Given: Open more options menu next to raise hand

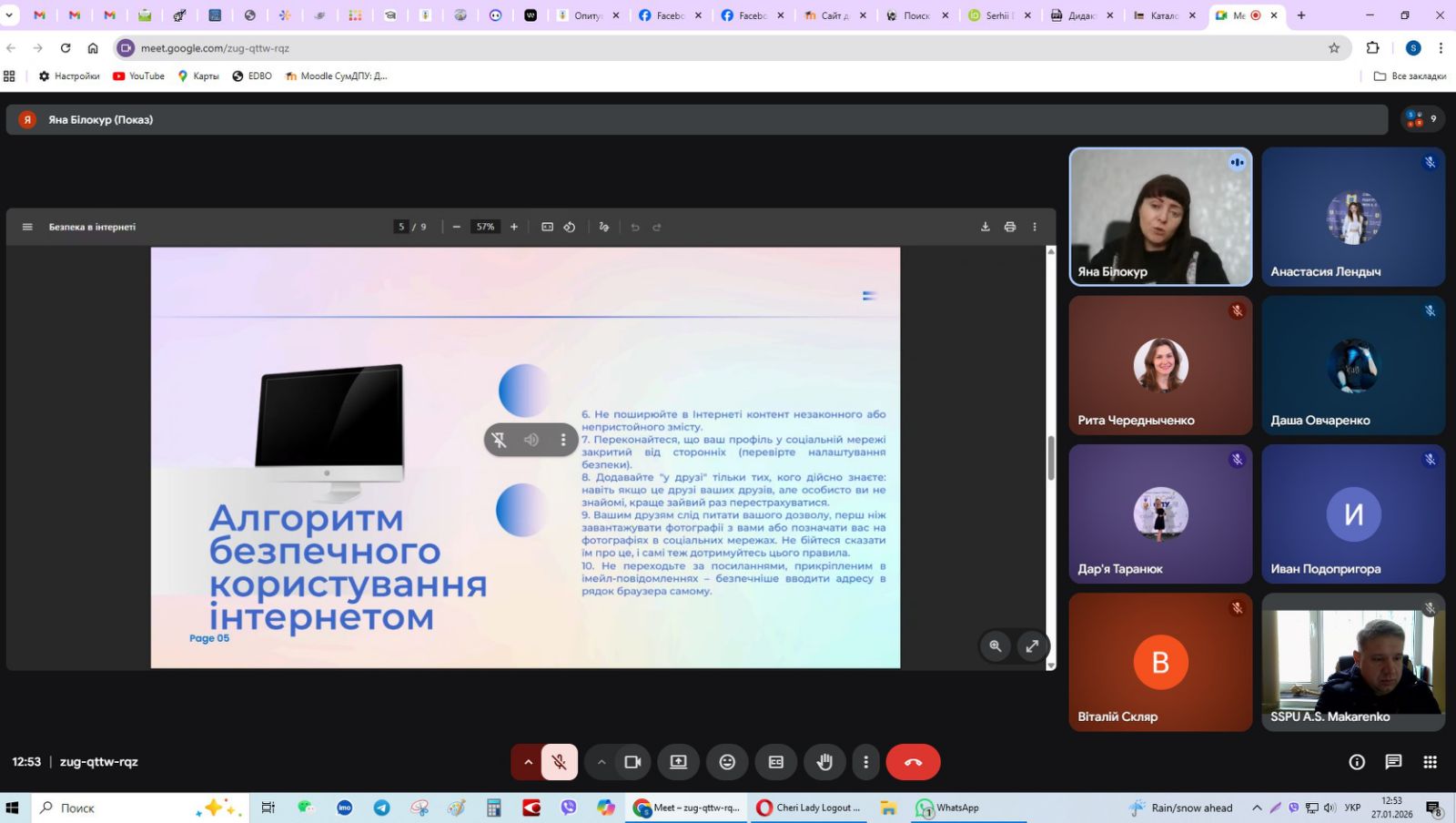Looking at the screenshot, I should 865,762.
